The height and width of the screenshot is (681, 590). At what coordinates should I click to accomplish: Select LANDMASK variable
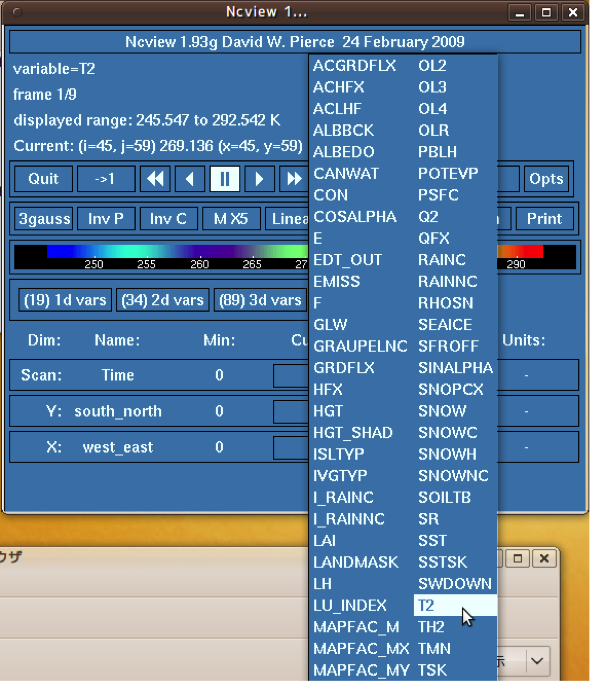(x=355, y=562)
